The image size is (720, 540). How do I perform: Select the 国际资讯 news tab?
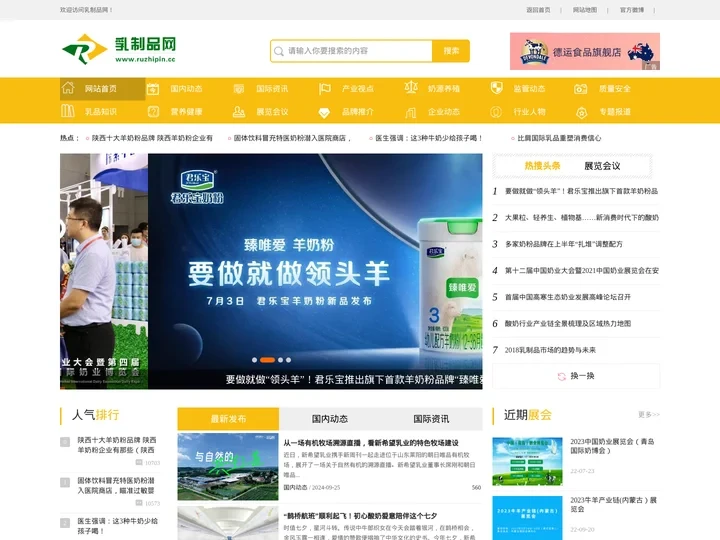click(431, 419)
